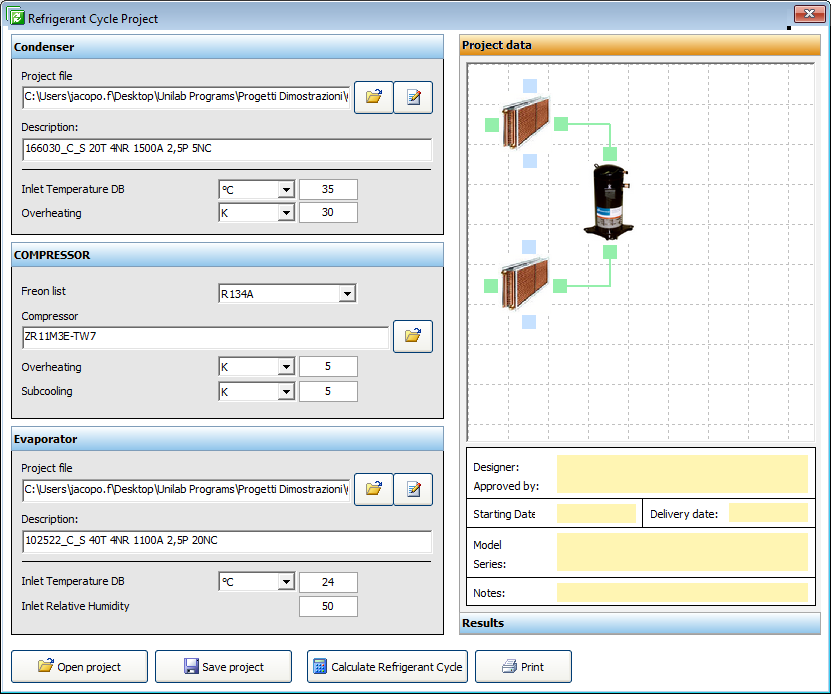Click the Project data panel header

point(639,45)
